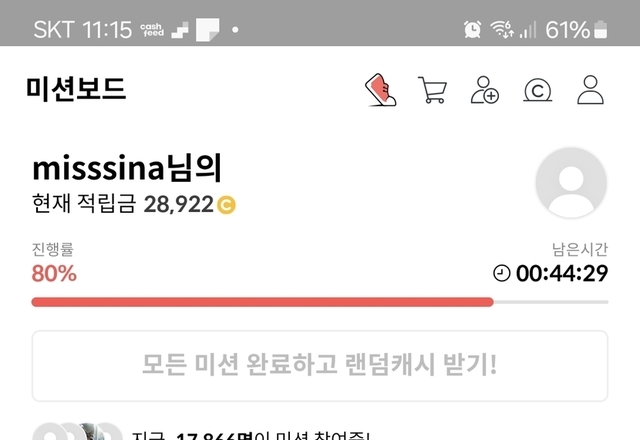Click the 모든 미션 완료하고 랜덤캐시 받기 button
640x440 pixels.
pos(320,366)
